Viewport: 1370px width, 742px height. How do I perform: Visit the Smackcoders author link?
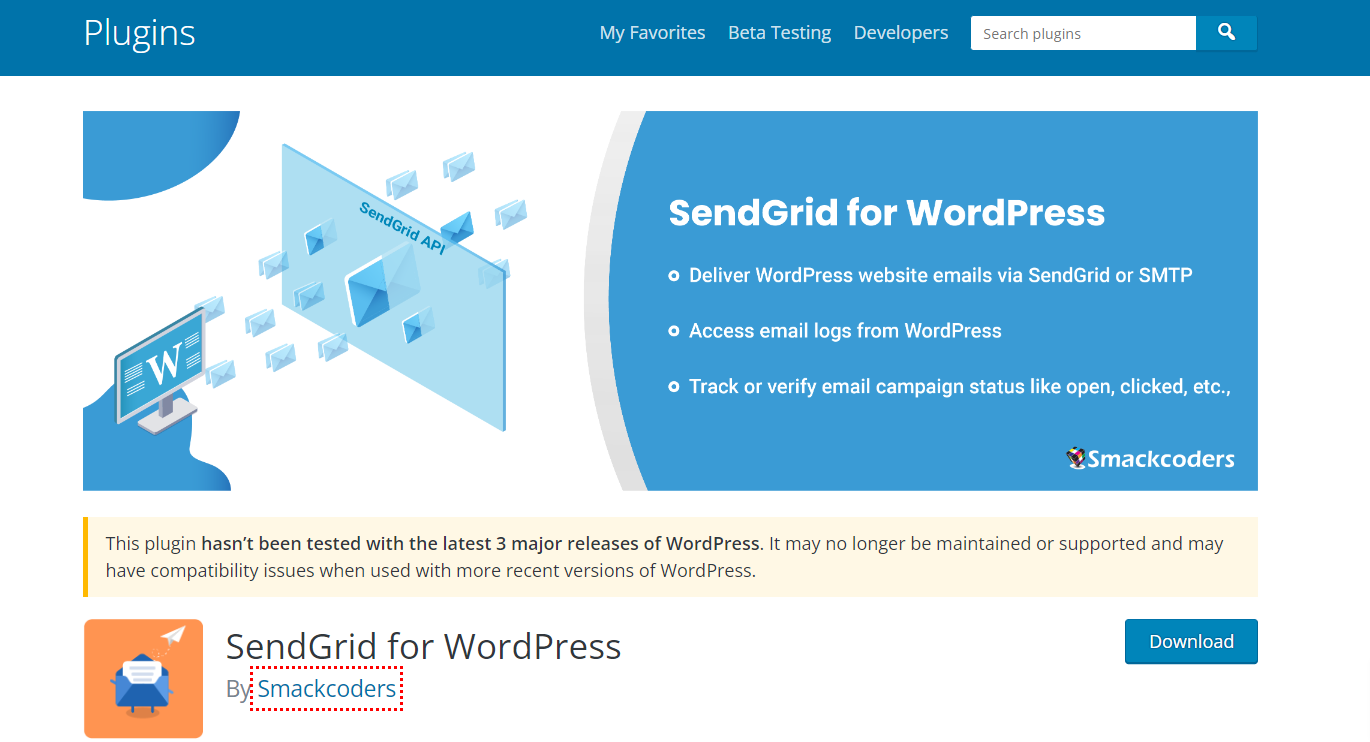[x=327, y=689]
